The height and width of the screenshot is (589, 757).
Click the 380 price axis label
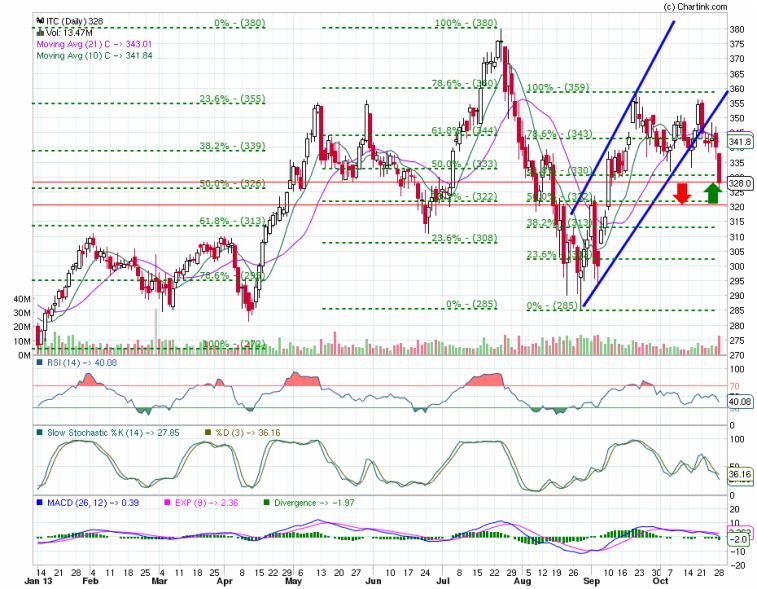[x=737, y=29]
